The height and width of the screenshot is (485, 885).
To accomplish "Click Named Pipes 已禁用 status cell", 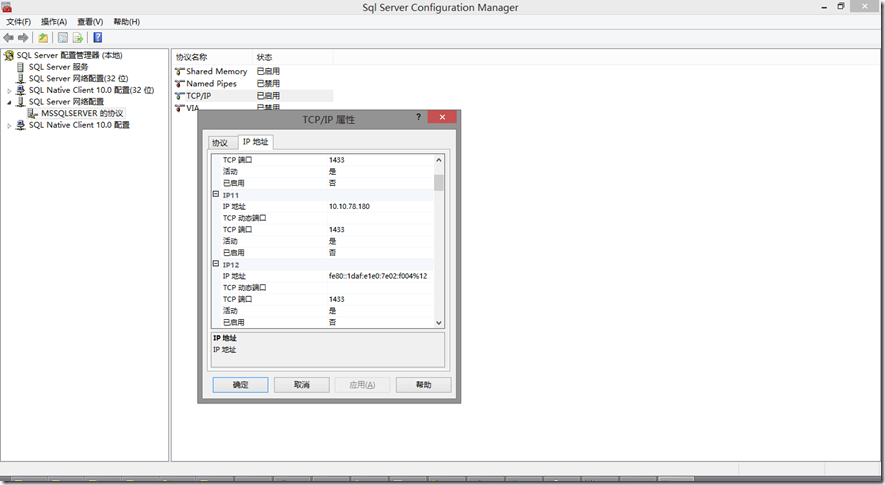I will [269, 84].
